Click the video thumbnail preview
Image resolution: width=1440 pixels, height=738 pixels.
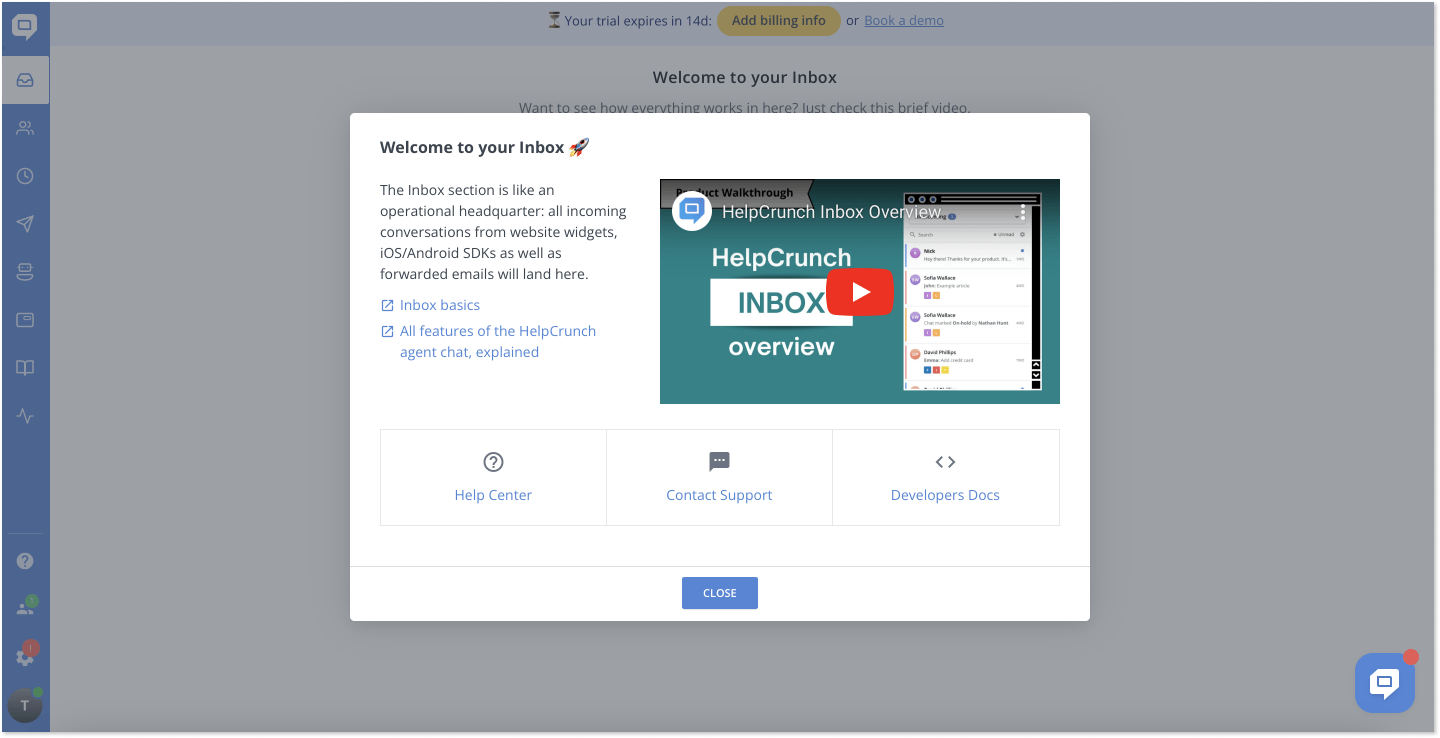coord(860,292)
